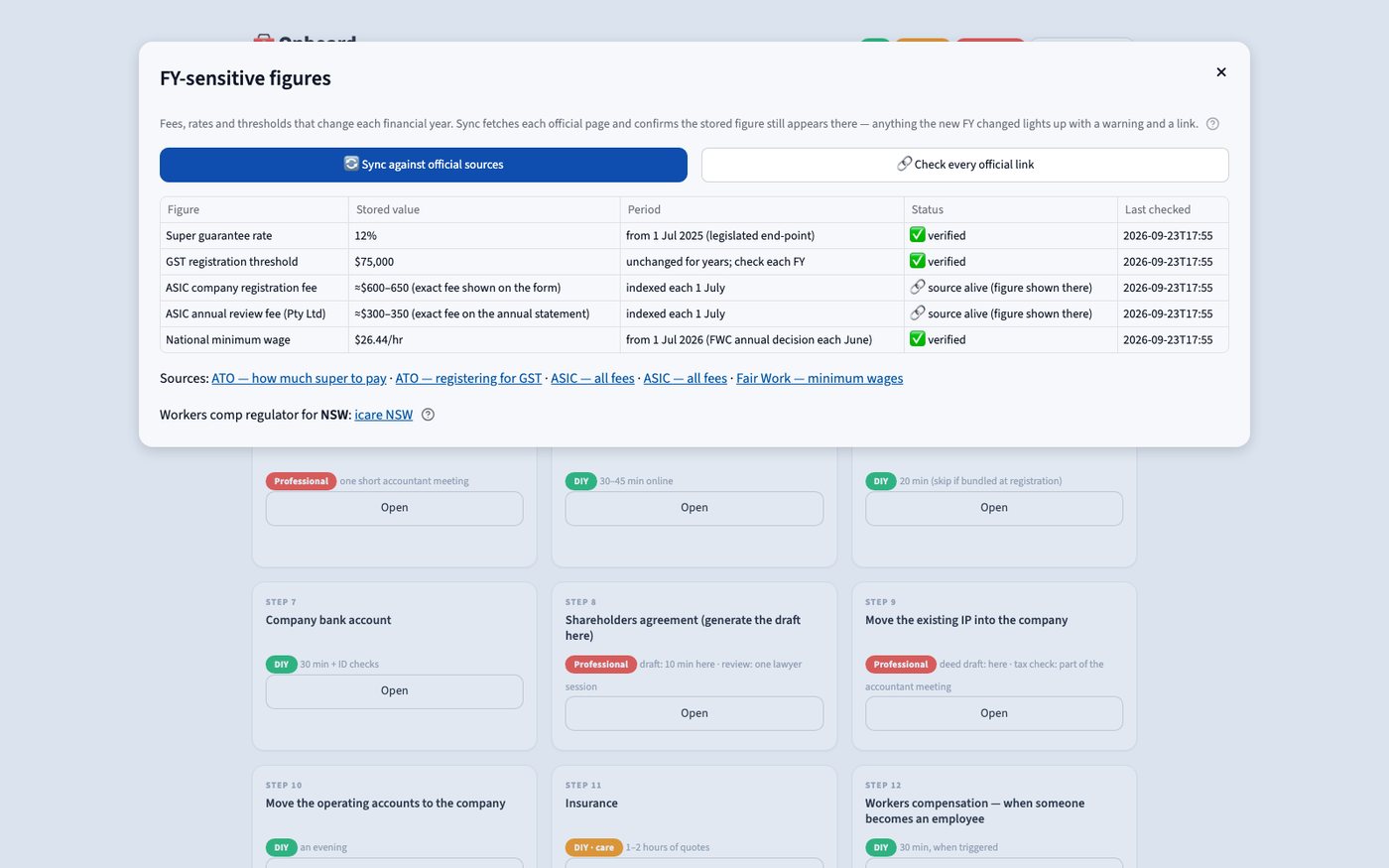
Task: Click Step 12 Workers compensation card title
Action: (x=974, y=811)
